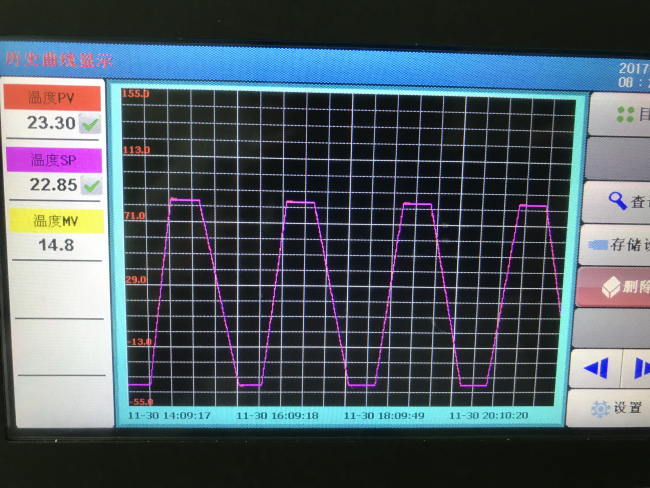Click the gear icon for settings

click(x=600, y=408)
